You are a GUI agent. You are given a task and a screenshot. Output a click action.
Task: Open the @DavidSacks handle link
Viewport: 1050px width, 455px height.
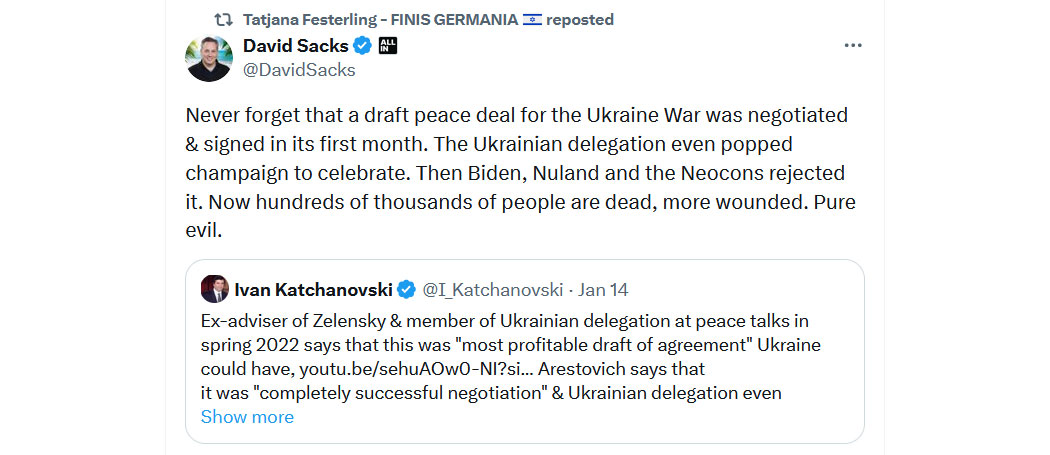[299, 70]
